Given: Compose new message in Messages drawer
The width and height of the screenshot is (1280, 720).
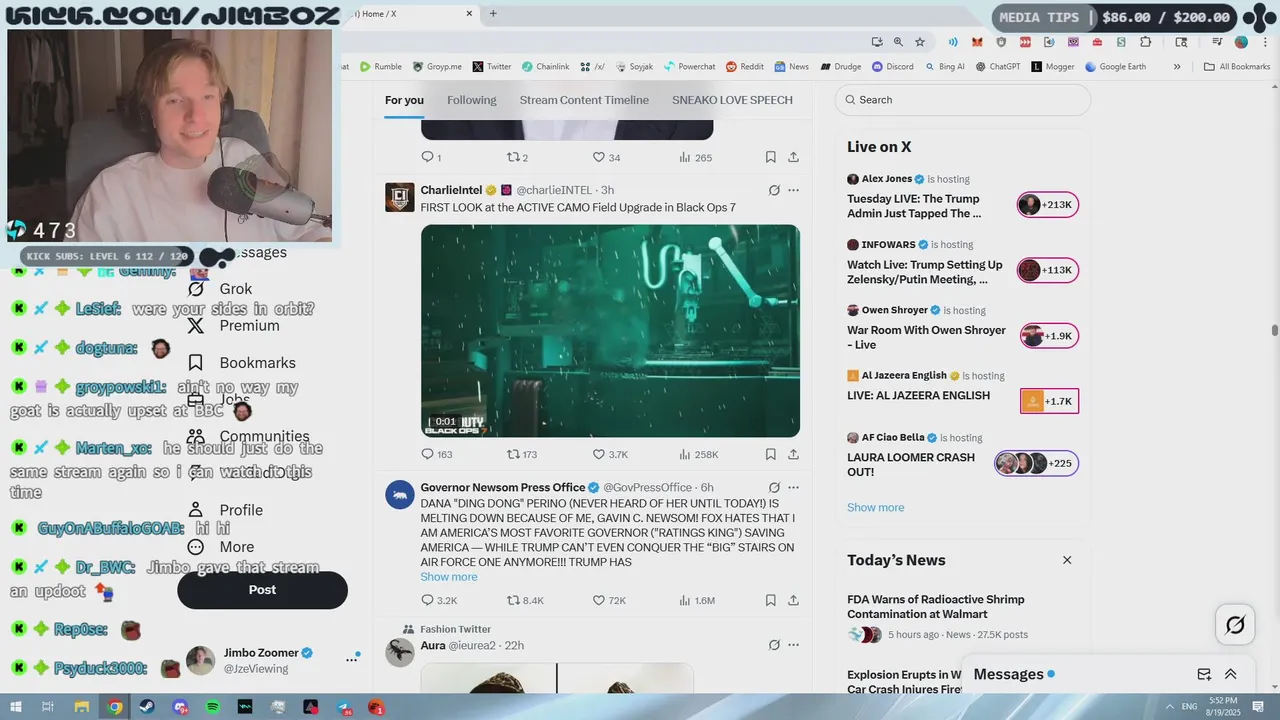Looking at the screenshot, I should click(1204, 674).
